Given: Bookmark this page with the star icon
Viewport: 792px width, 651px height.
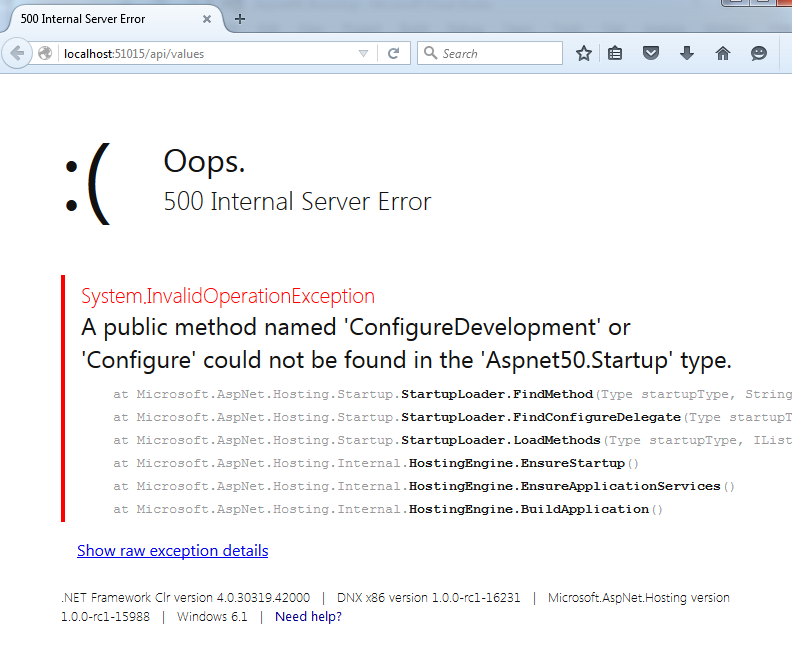Looking at the screenshot, I should tap(584, 54).
